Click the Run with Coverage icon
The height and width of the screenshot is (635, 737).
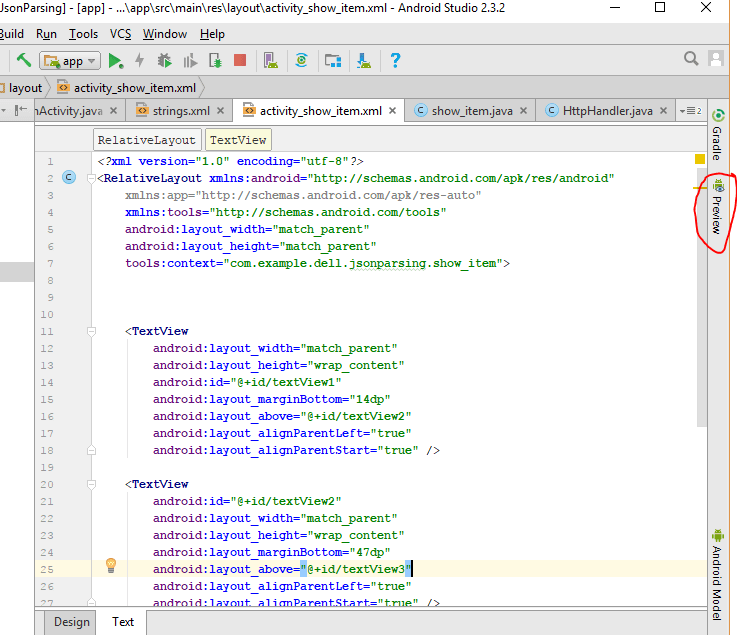click(x=190, y=61)
